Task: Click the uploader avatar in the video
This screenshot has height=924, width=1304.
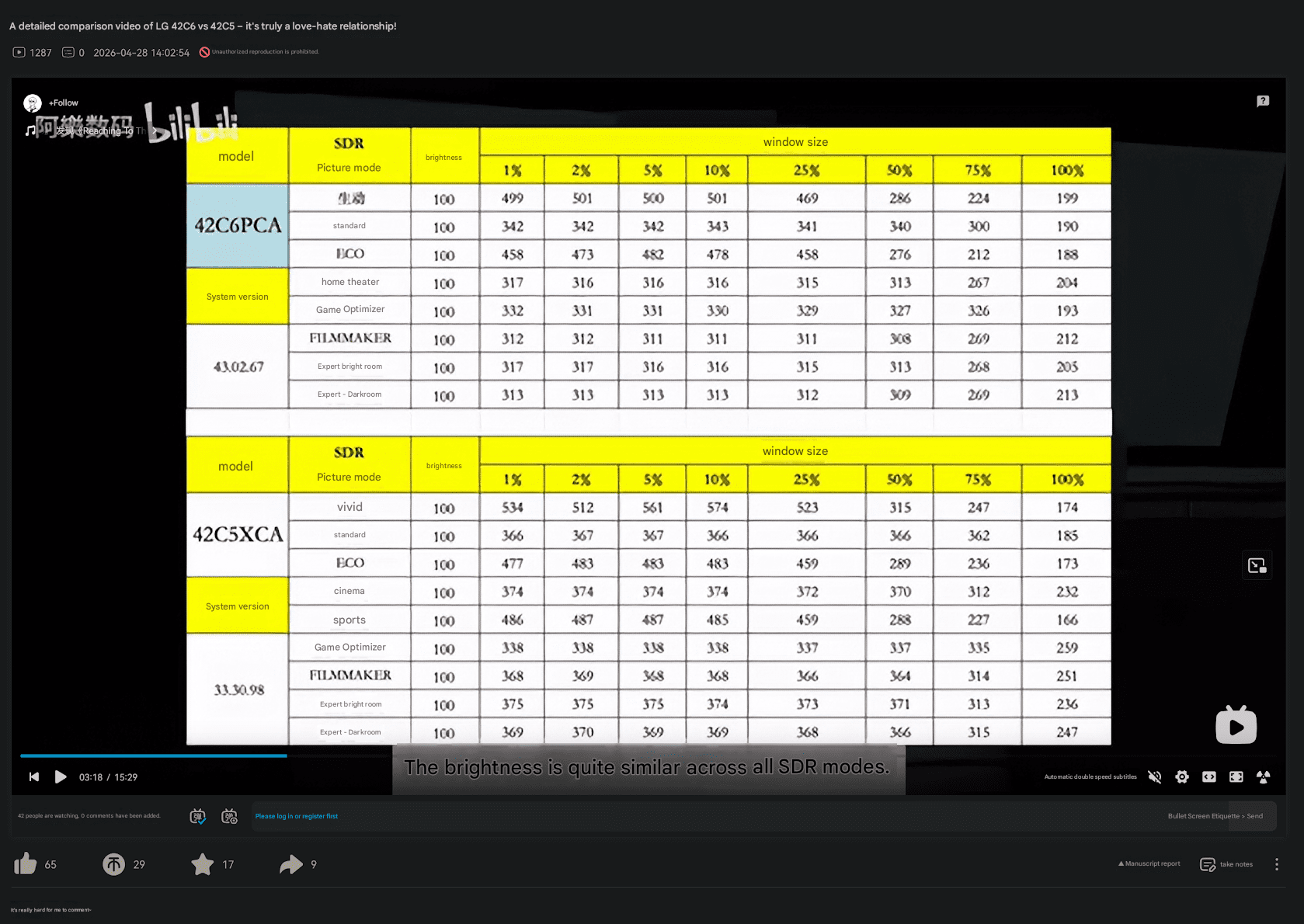Action: point(33,103)
